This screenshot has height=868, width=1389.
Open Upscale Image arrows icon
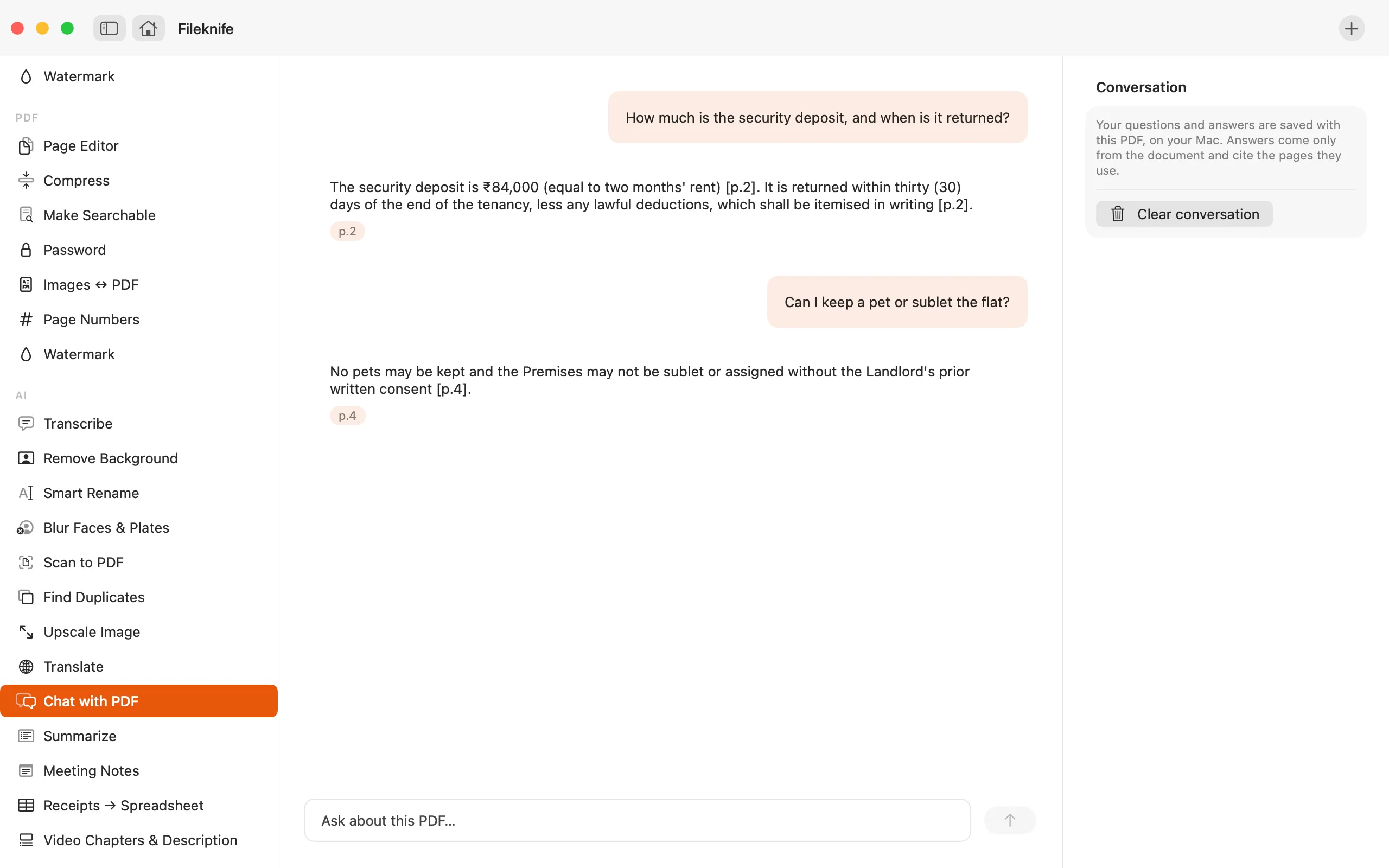pos(26,632)
